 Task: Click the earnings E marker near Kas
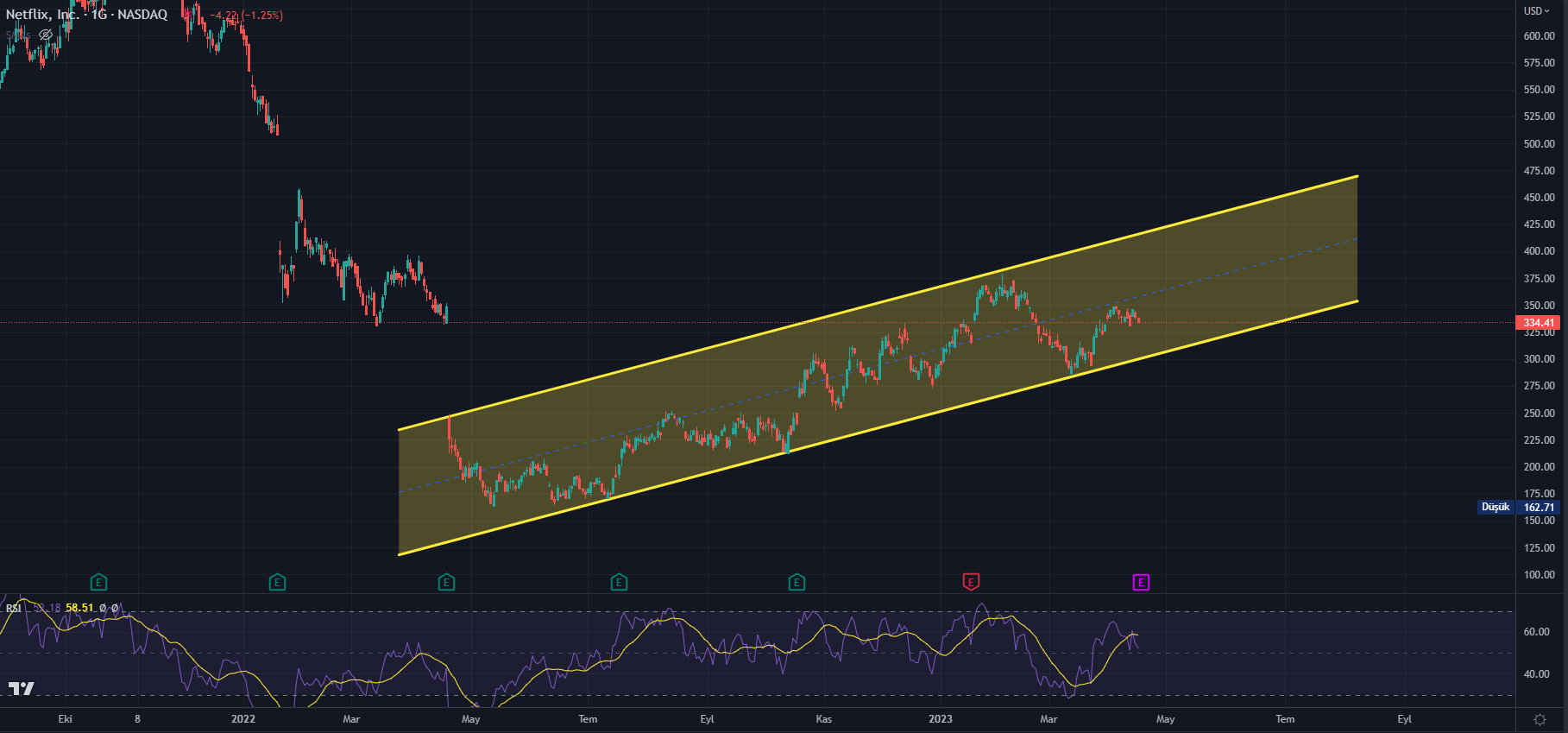pos(797,582)
